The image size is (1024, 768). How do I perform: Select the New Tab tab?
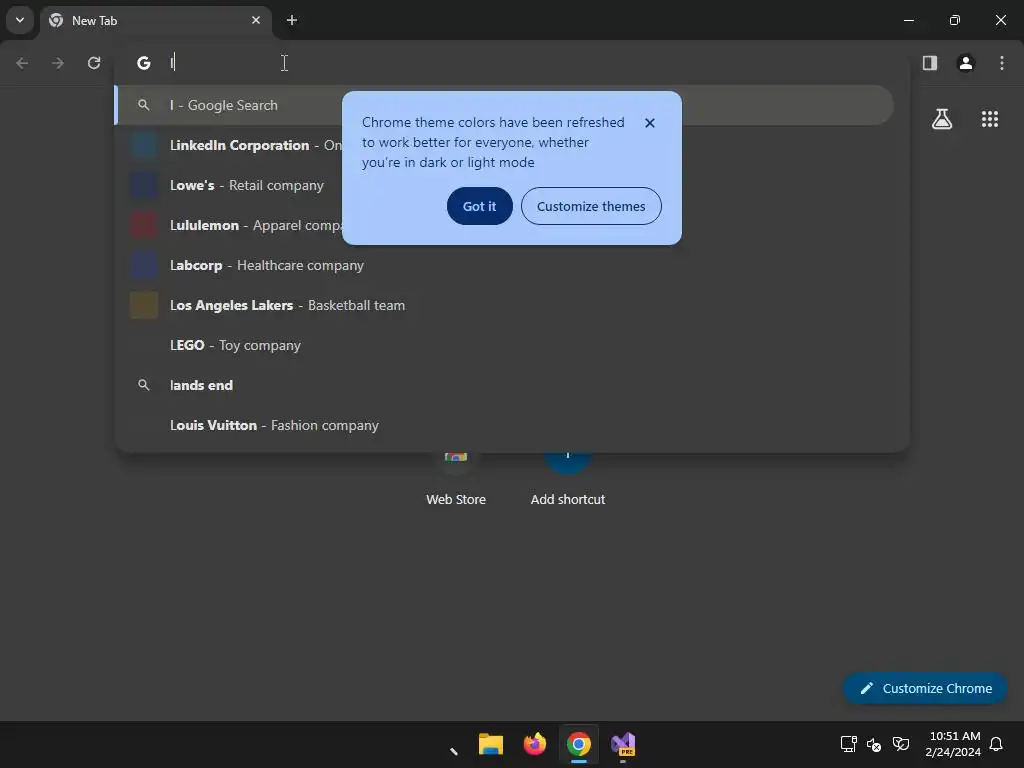click(156, 20)
